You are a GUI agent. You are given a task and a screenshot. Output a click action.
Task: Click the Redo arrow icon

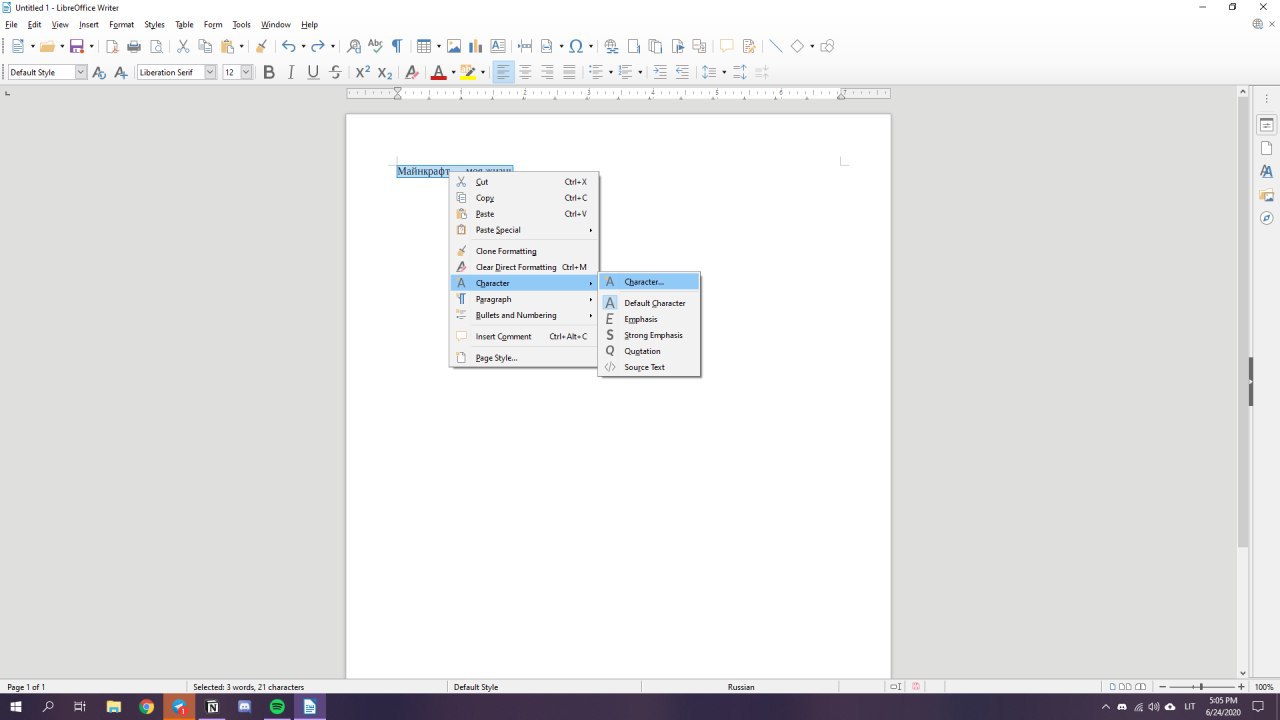pos(318,46)
